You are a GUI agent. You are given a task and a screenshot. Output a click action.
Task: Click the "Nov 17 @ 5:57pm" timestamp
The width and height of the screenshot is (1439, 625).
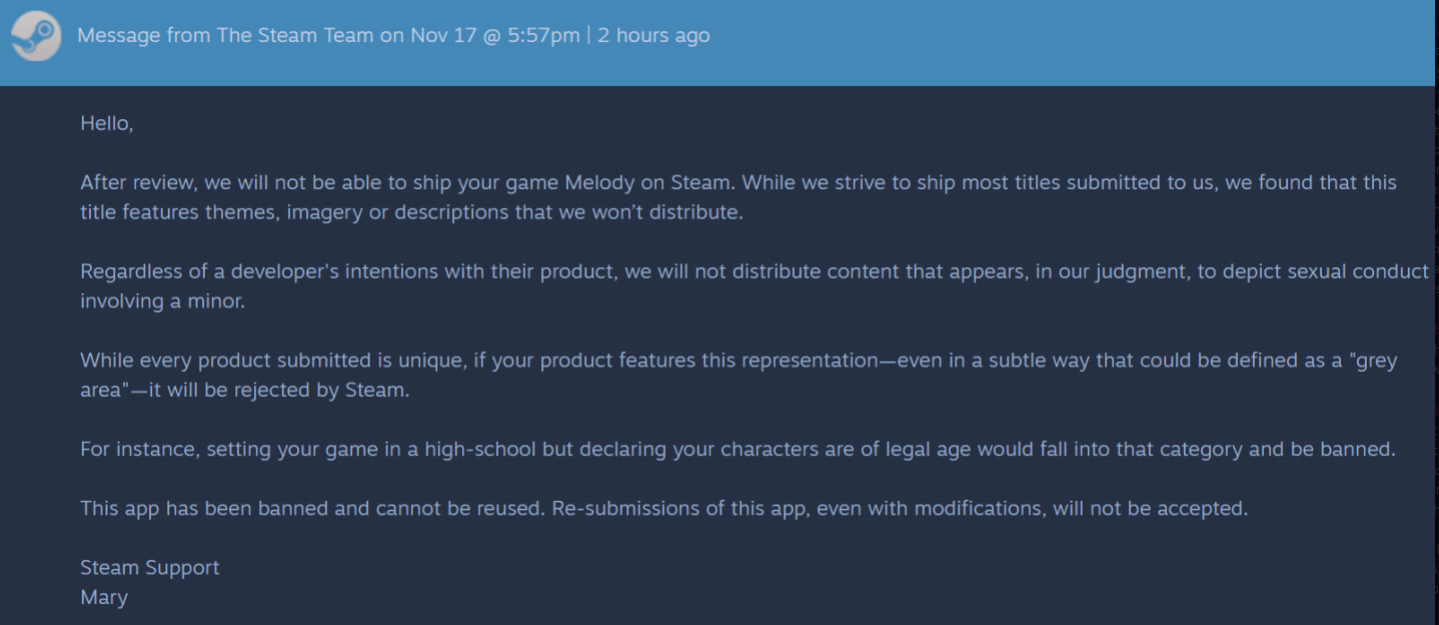coord(494,36)
